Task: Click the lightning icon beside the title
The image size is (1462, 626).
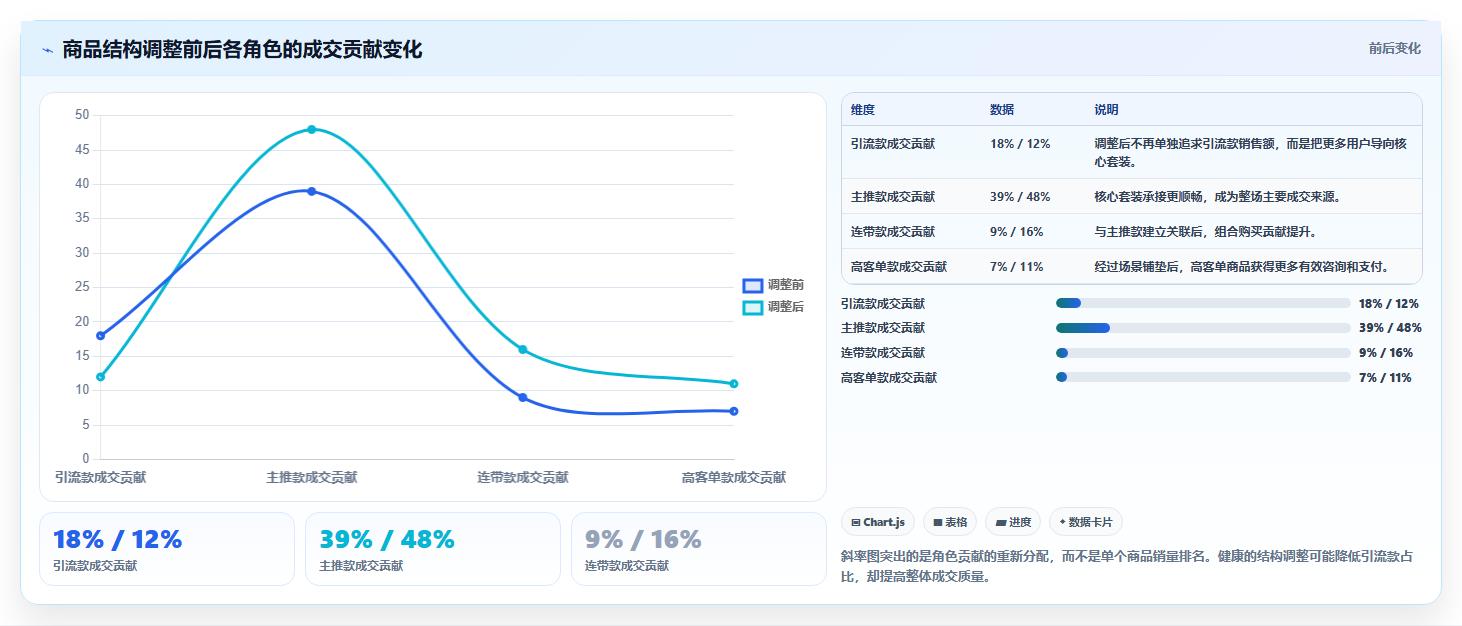Action: point(47,50)
